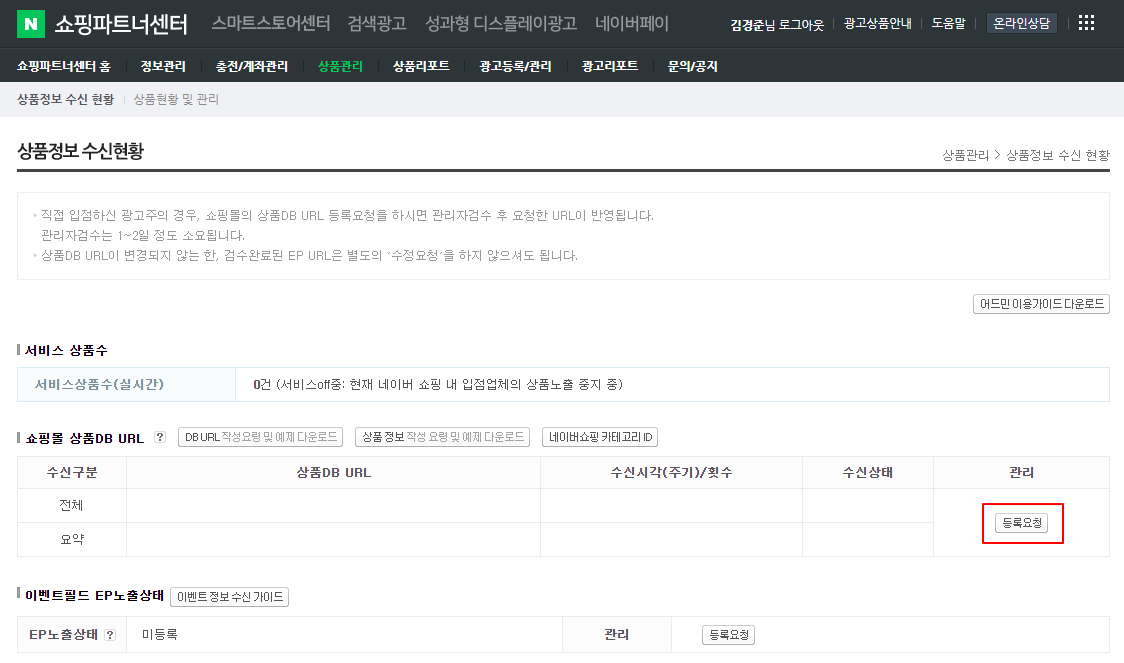Image resolution: width=1124 pixels, height=663 pixels.
Task: Open the 상품리포트 menu
Action: [422, 66]
